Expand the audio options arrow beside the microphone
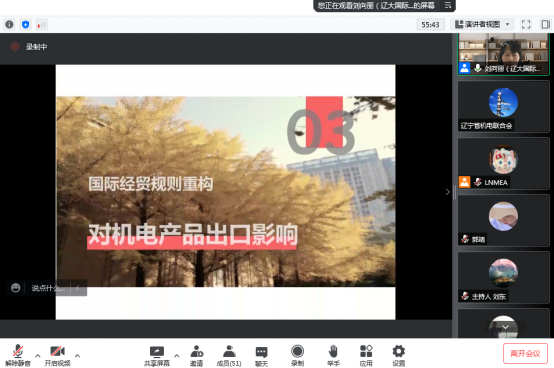This screenshot has width=554, height=368. coord(38,355)
